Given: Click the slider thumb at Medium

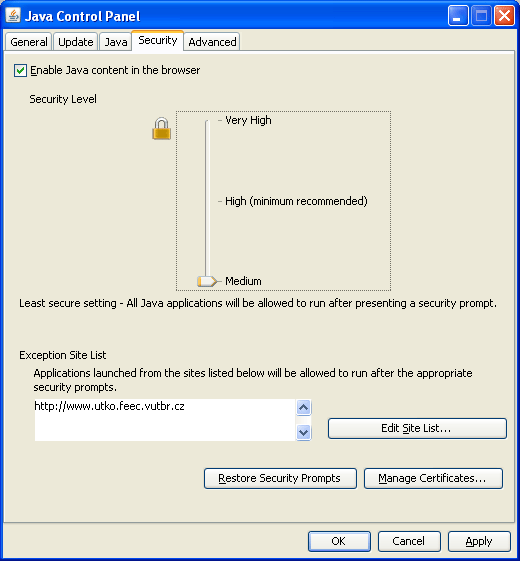Looking at the screenshot, I should [x=207, y=281].
